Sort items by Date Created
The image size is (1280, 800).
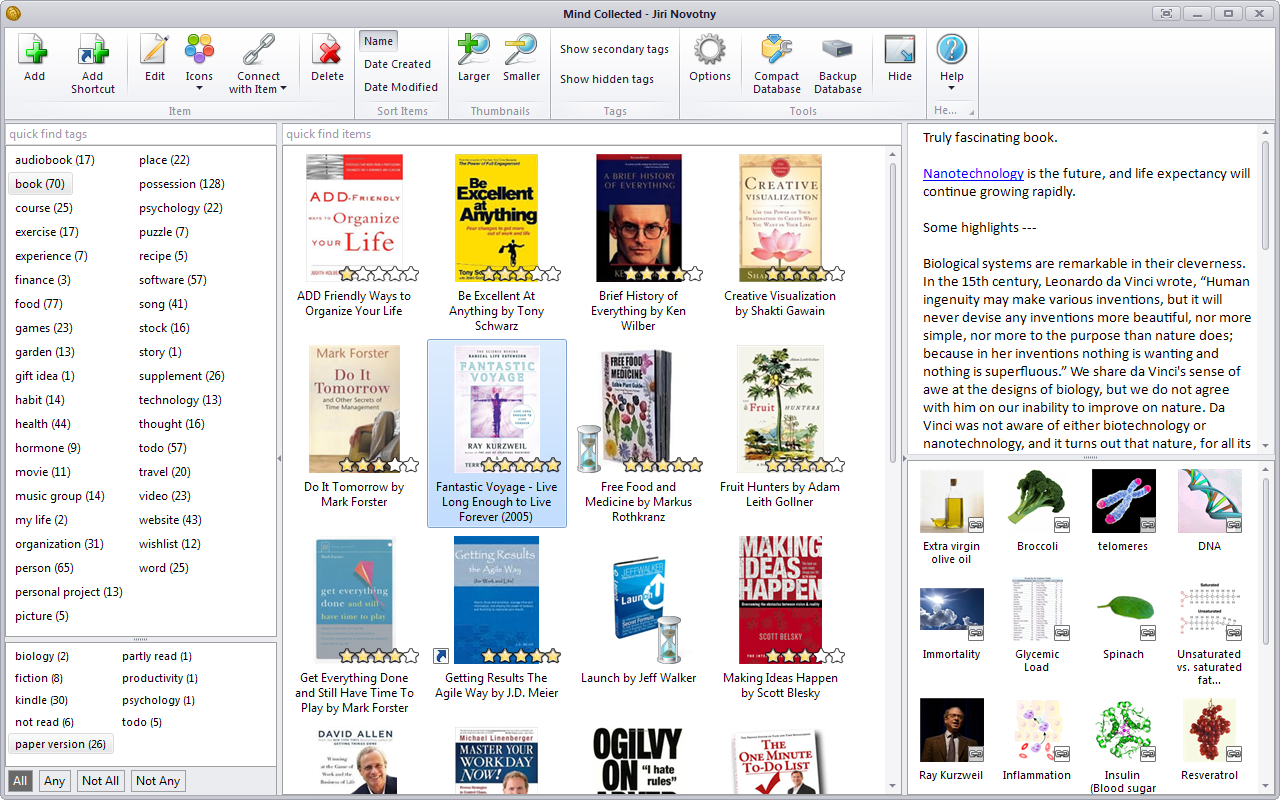[397, 64]
